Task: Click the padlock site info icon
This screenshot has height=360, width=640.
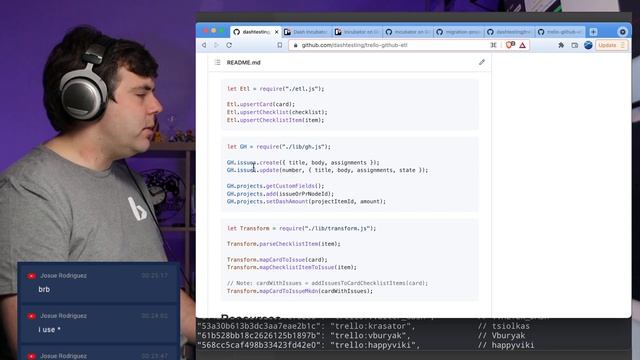Action: [x=296, y=45]
